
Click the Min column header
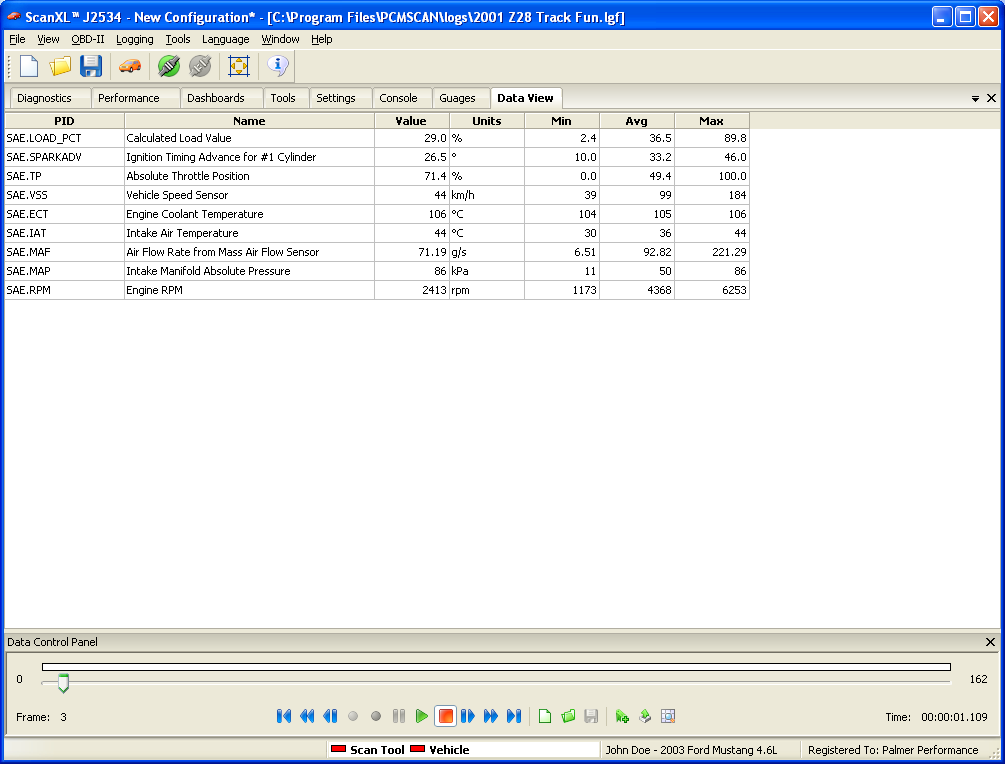point(561,120)
